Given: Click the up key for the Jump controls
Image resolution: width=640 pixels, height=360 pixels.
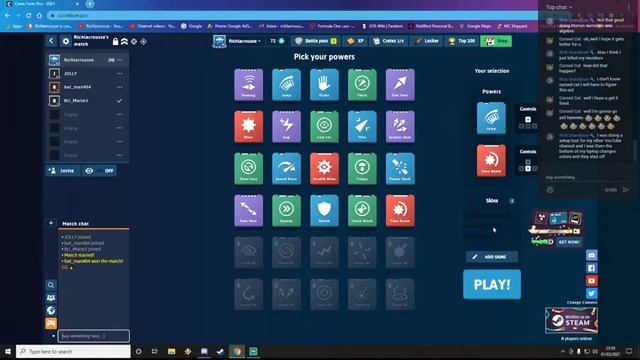Looking at the screenshot, I should 528,119.
